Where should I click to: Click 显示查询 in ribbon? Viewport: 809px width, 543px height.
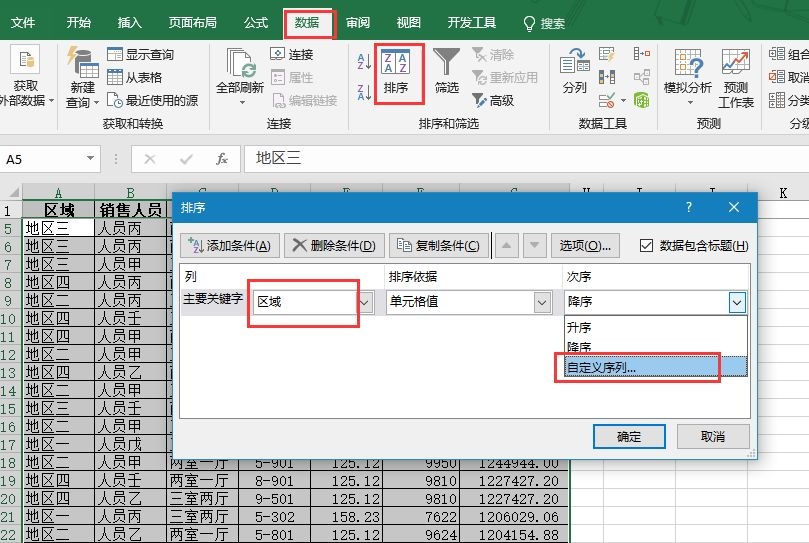tap(140, 54)
